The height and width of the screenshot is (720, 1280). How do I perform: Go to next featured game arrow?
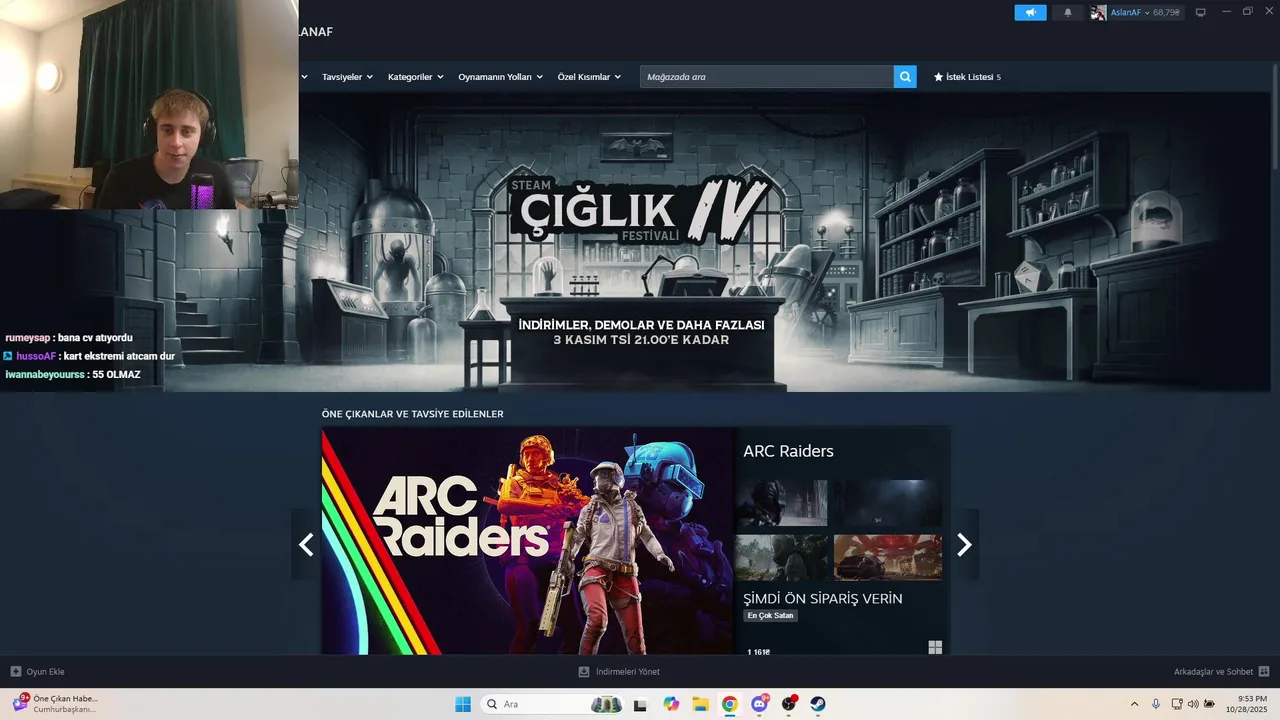point(964,544)
